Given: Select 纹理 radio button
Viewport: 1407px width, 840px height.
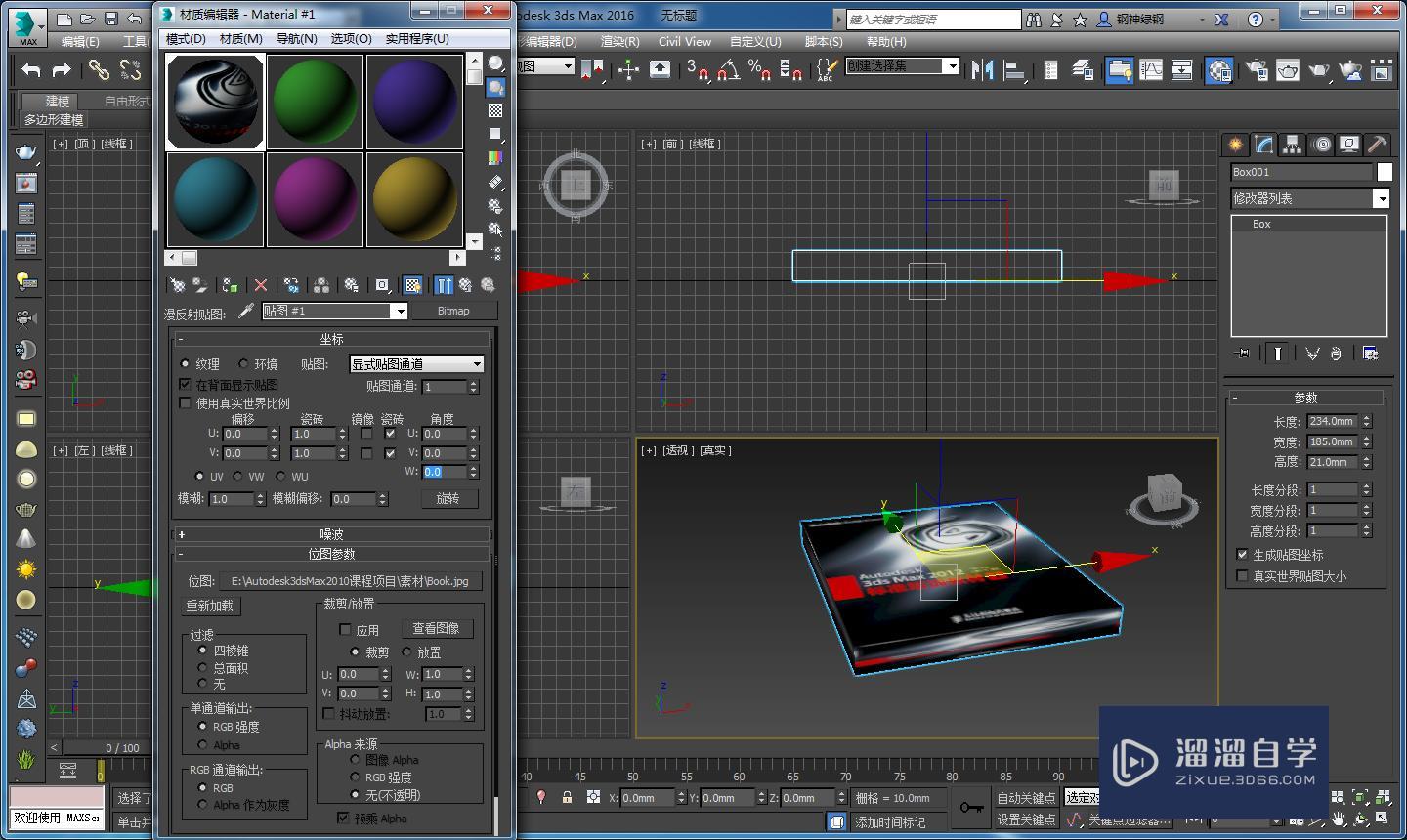Looking at the screenshot, I should 186,363.
